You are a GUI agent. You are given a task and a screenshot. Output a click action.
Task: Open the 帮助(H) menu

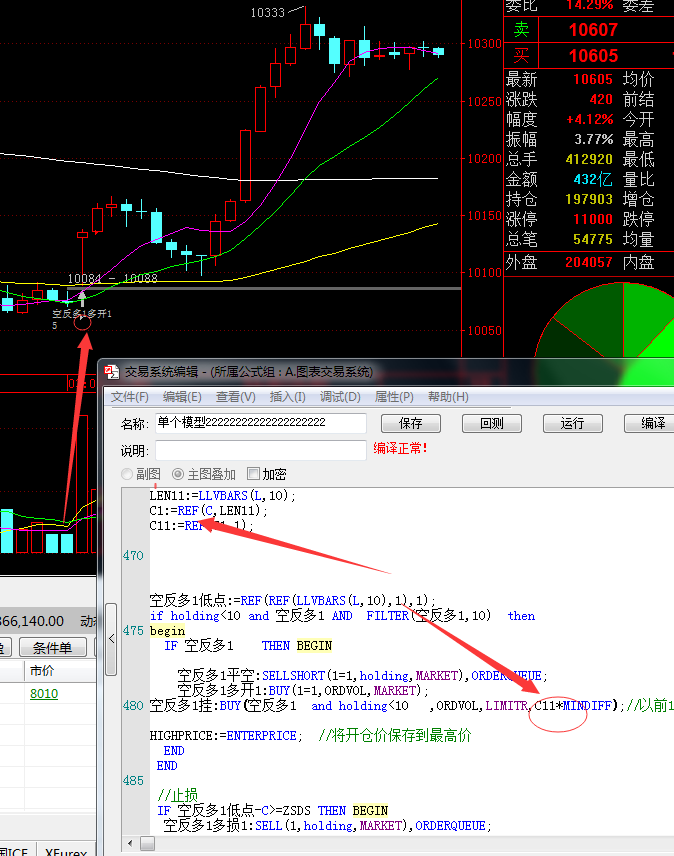click(448, 397)
